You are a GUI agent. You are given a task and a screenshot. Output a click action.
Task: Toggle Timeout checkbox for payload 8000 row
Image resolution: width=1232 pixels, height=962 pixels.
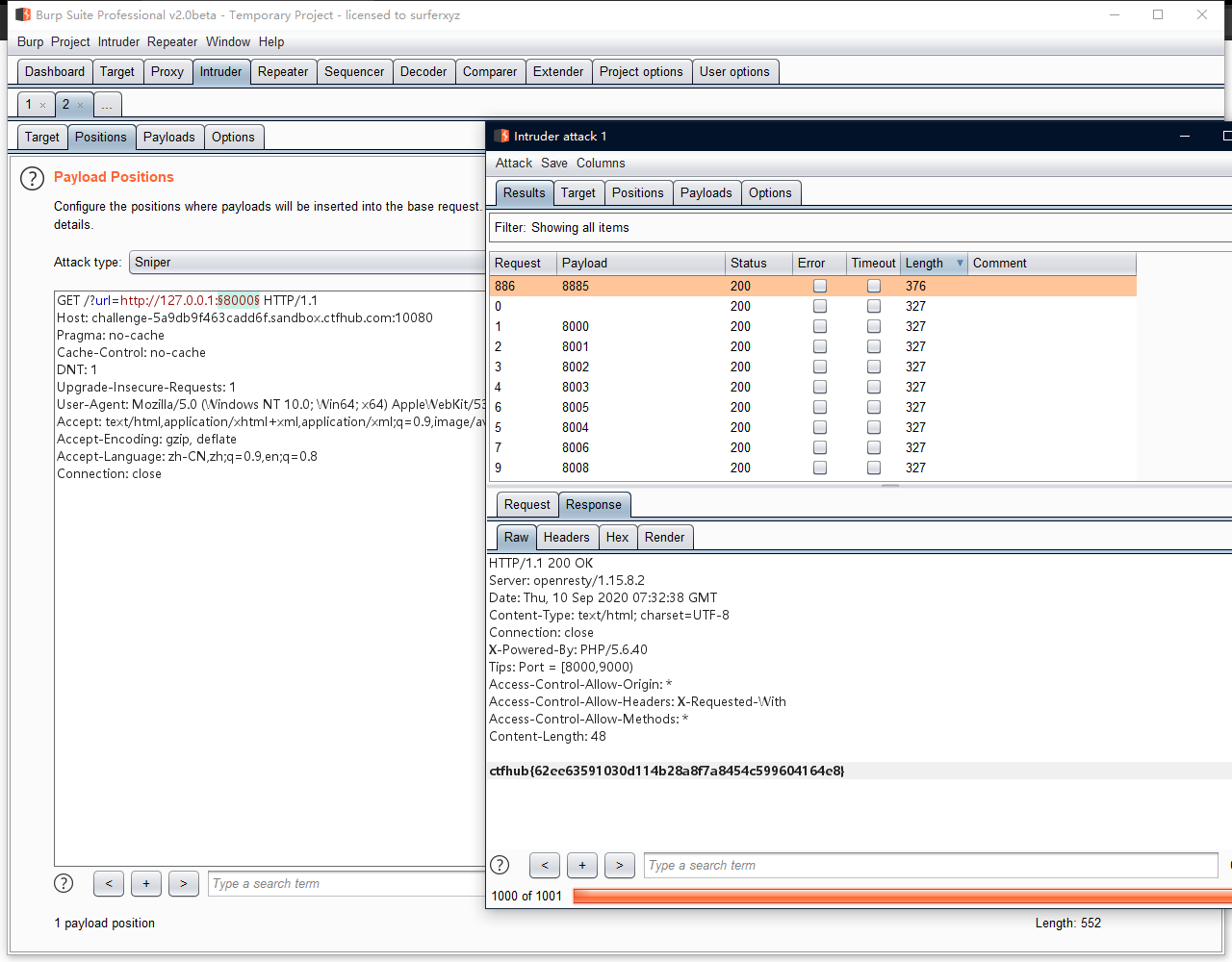click(874, 326)
